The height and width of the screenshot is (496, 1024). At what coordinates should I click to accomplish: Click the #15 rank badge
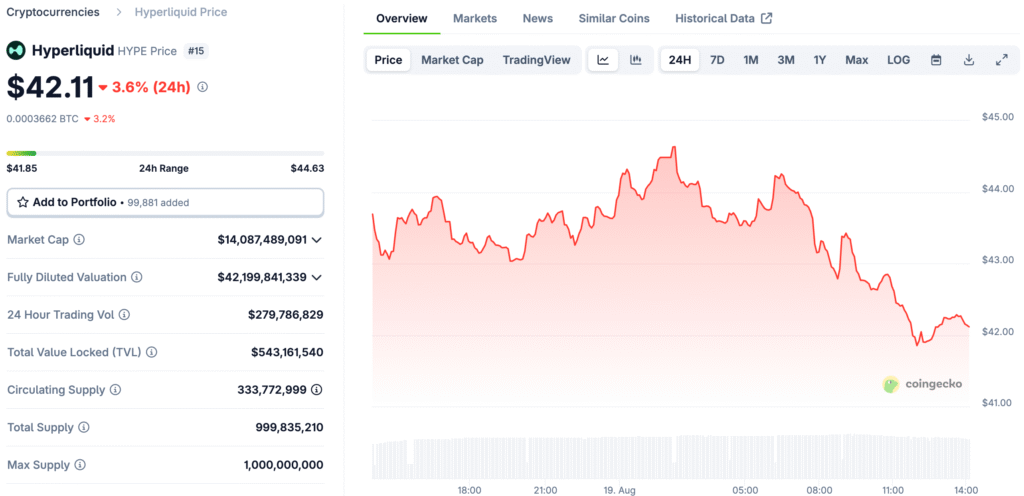[196, 50]
